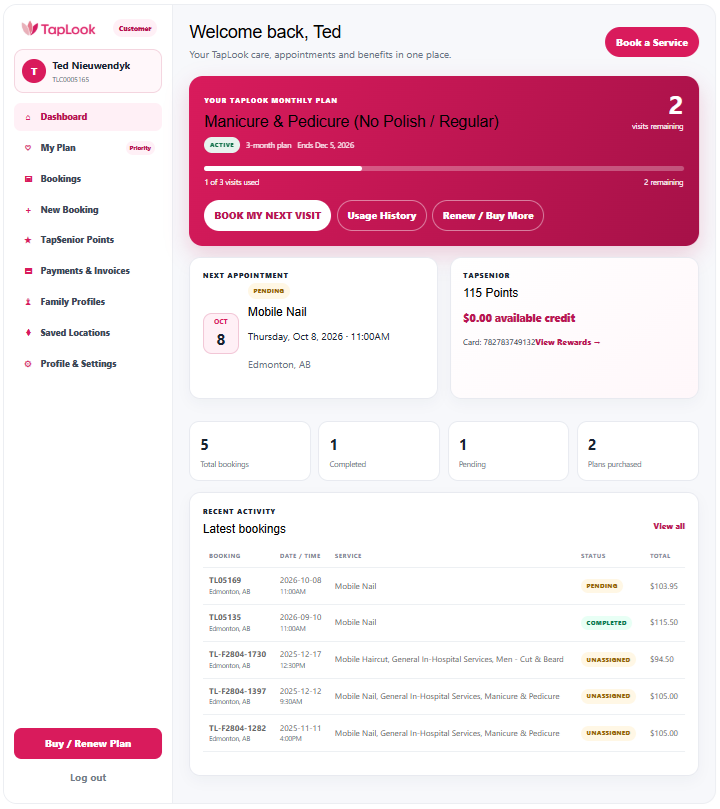The image size is (720, 809).
Task: Click the card icon beside Payments & Invoices
Action: pyautogui.click(x=28, y=271)
